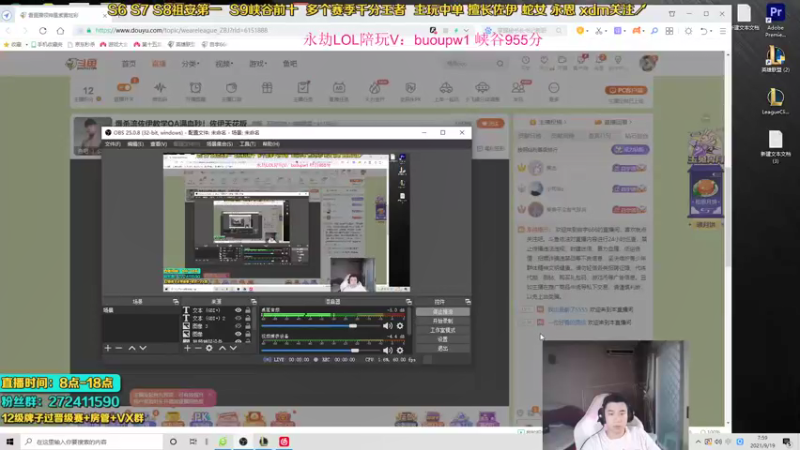Open browser hamburger main menu
This screenshot has width=800, height=450.
(722, 31)
